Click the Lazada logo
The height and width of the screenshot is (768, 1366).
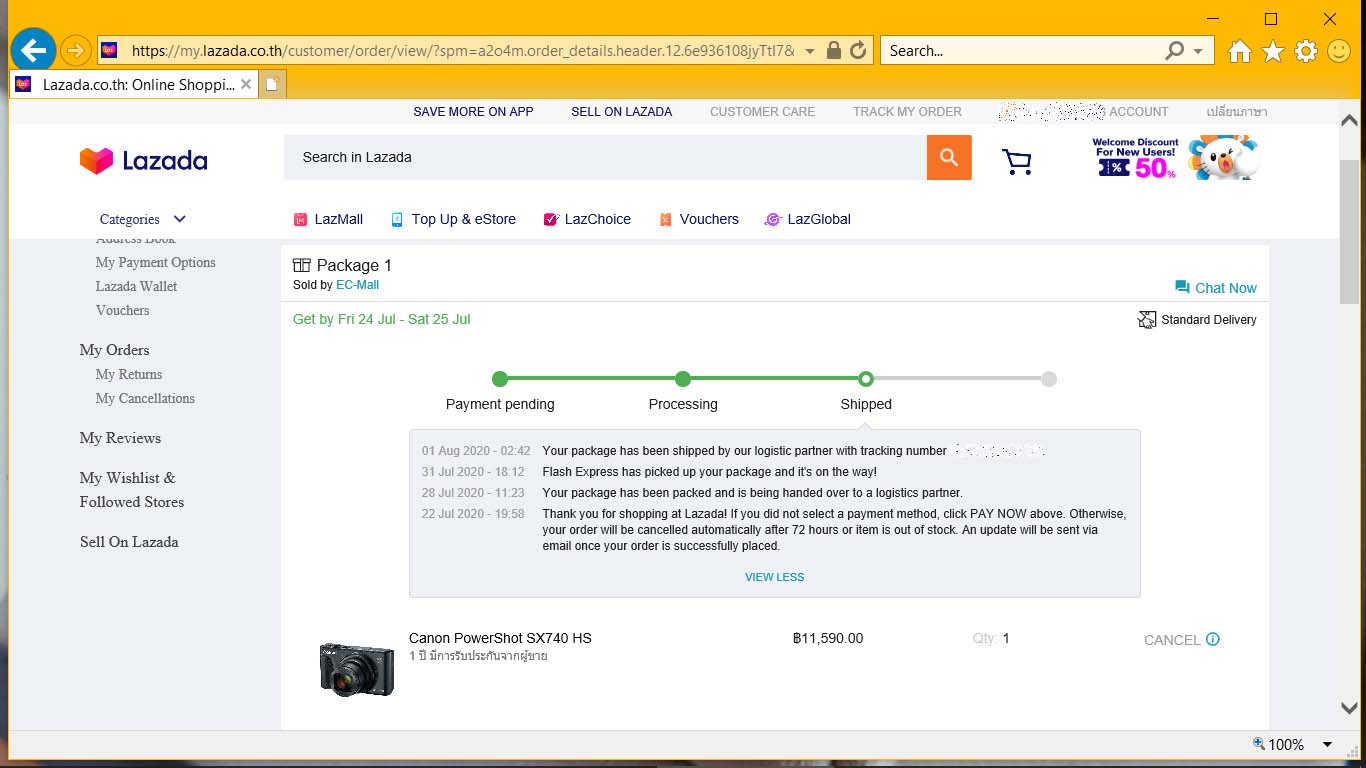pyautogui.click(x=144, y=160)
